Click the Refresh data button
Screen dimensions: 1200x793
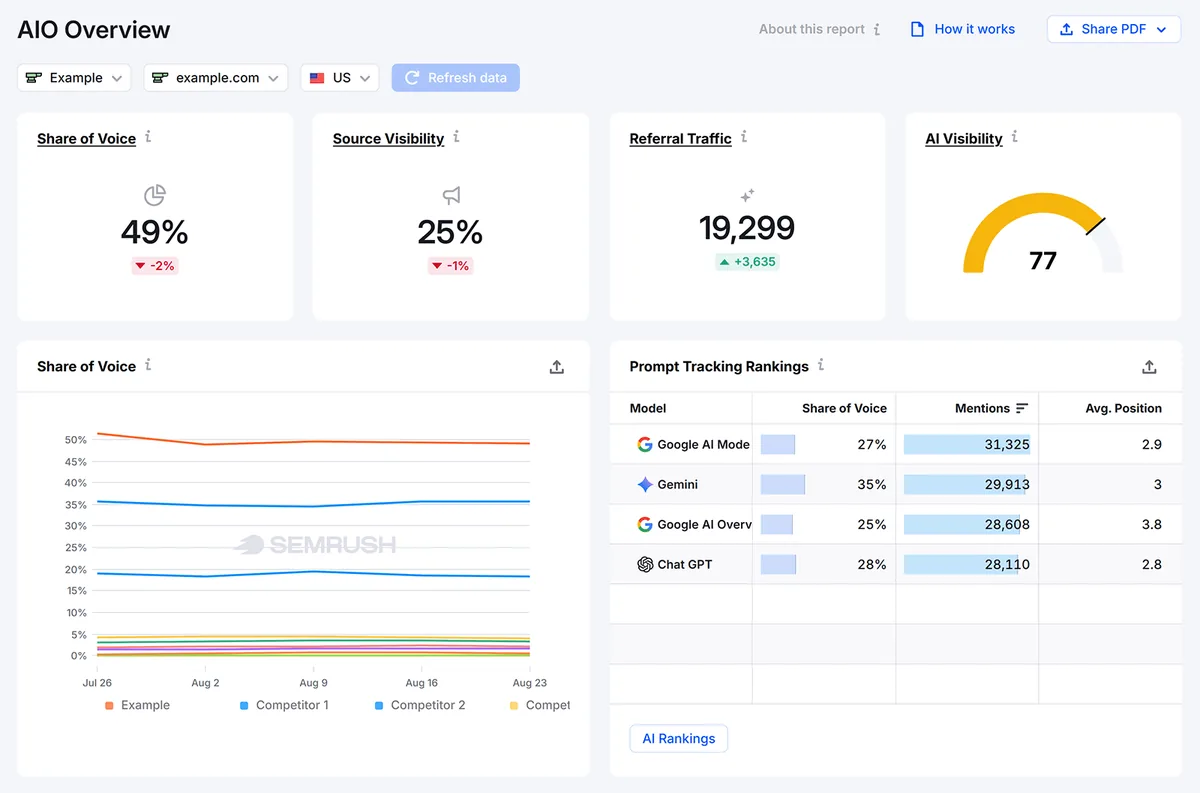click(x=456, y=78)
